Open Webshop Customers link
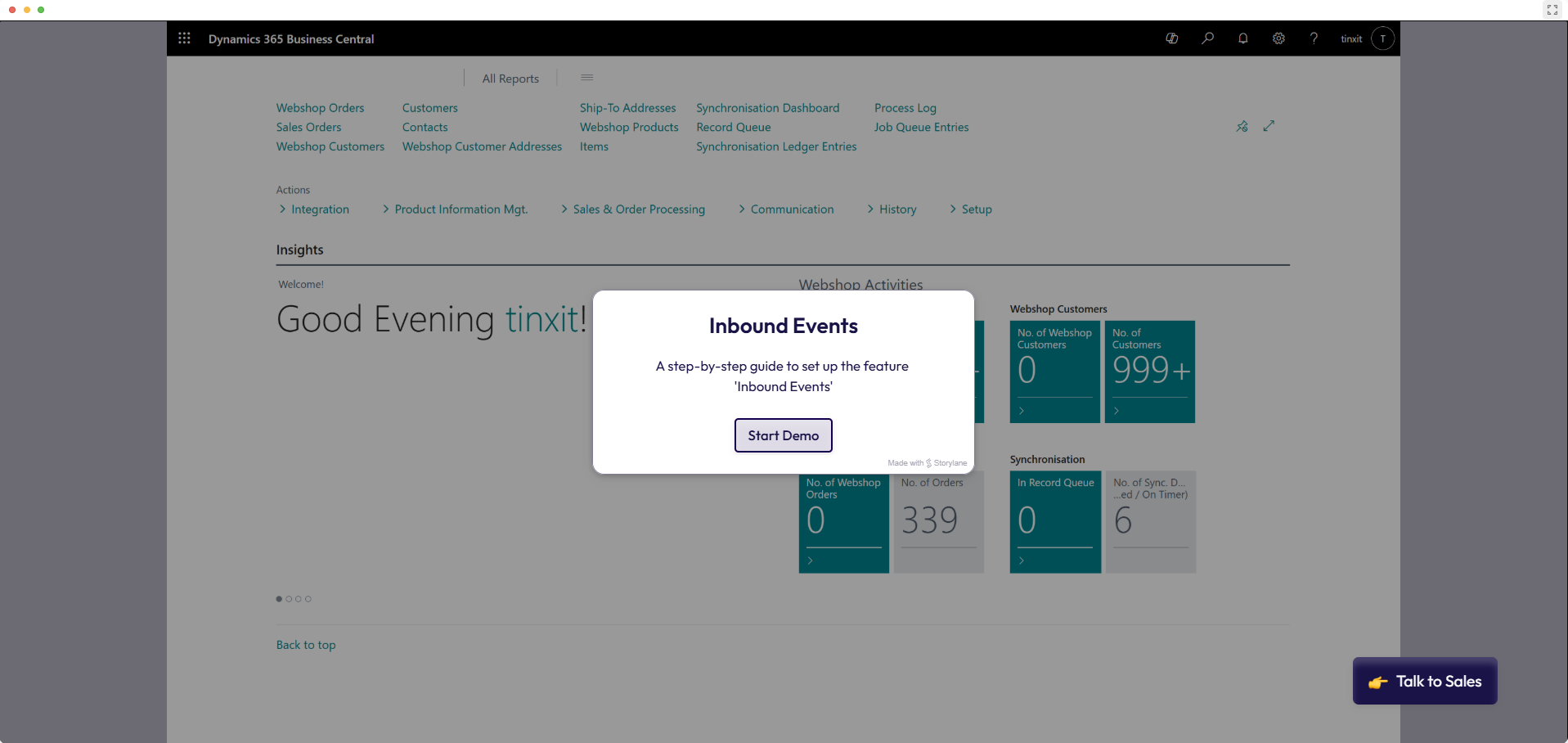The image size is (1568, 743). click(330, 146)
